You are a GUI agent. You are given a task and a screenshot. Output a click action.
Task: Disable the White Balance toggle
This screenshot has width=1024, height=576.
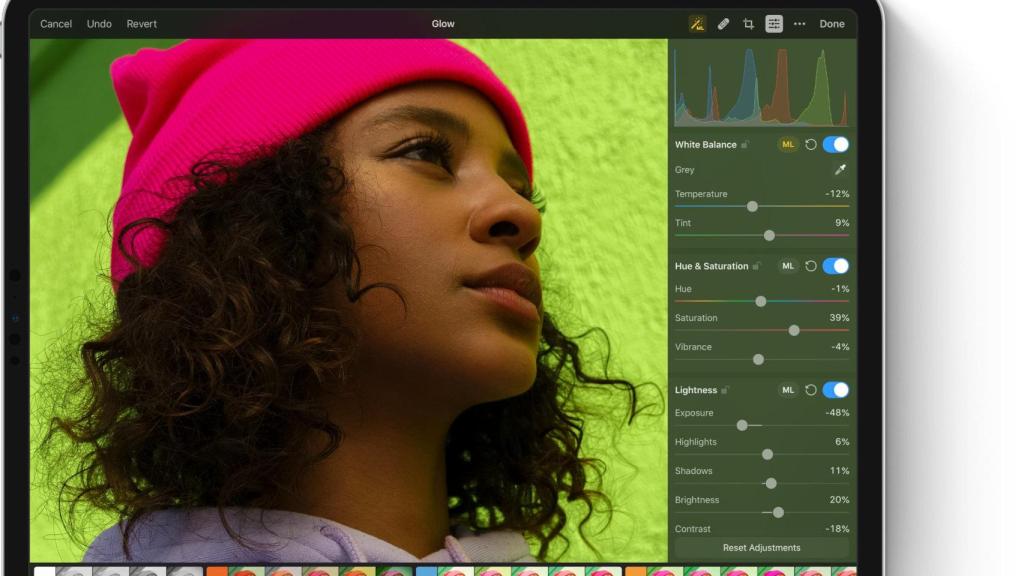point(836,144)
